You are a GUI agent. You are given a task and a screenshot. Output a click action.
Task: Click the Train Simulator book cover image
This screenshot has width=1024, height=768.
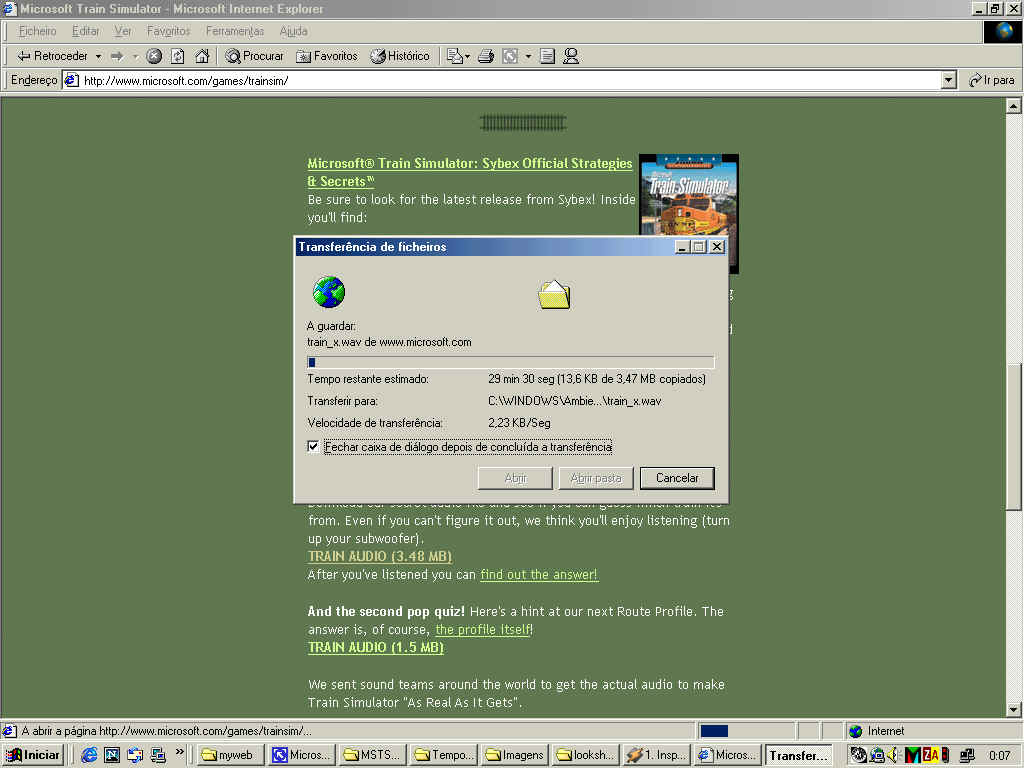pos(688,195)
